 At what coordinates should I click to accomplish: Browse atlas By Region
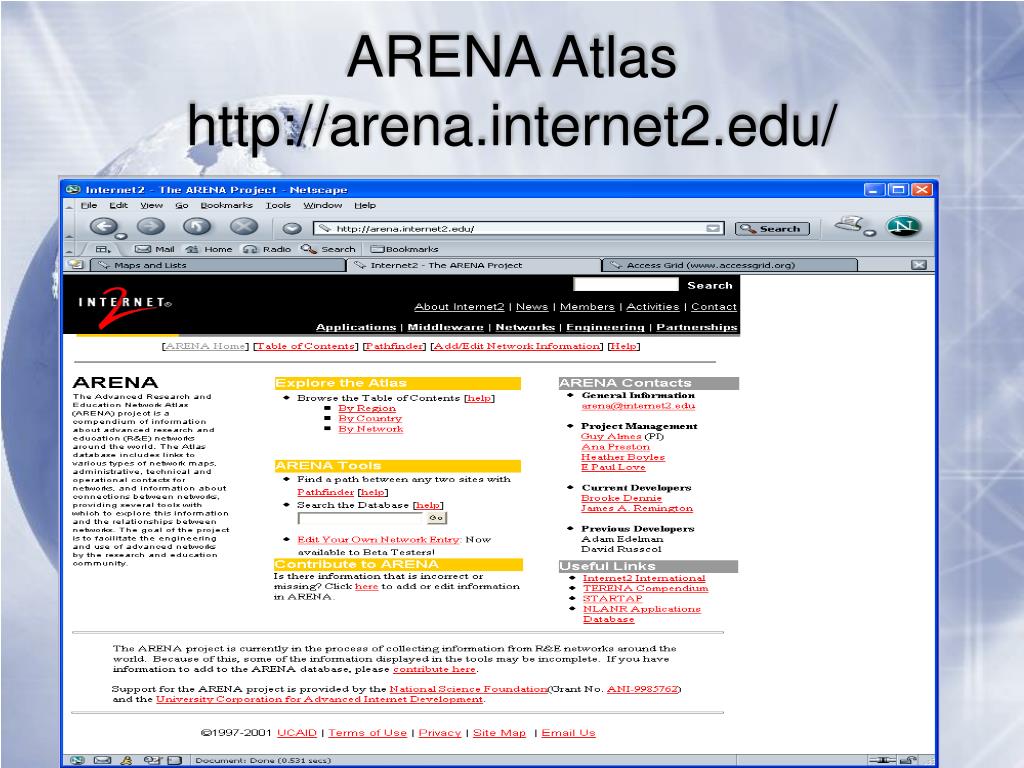coord(367,408)
